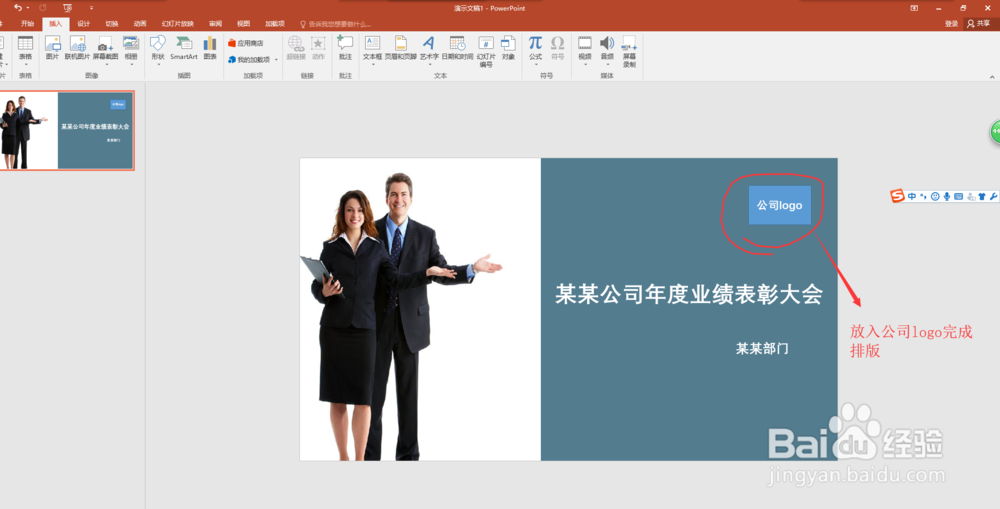
Task: Click the green floating circle at right edge
Action: pos(995,132)
